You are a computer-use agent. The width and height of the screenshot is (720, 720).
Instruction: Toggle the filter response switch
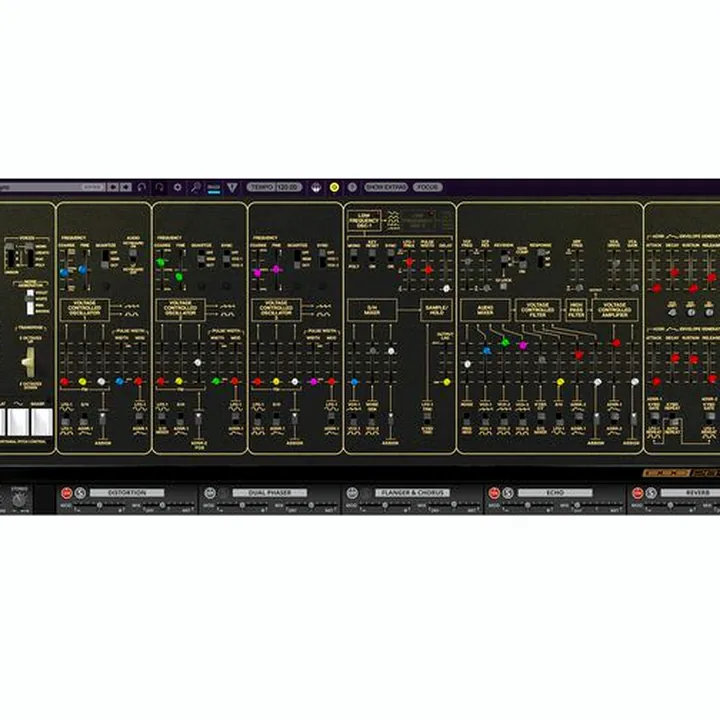click(541, 259)
